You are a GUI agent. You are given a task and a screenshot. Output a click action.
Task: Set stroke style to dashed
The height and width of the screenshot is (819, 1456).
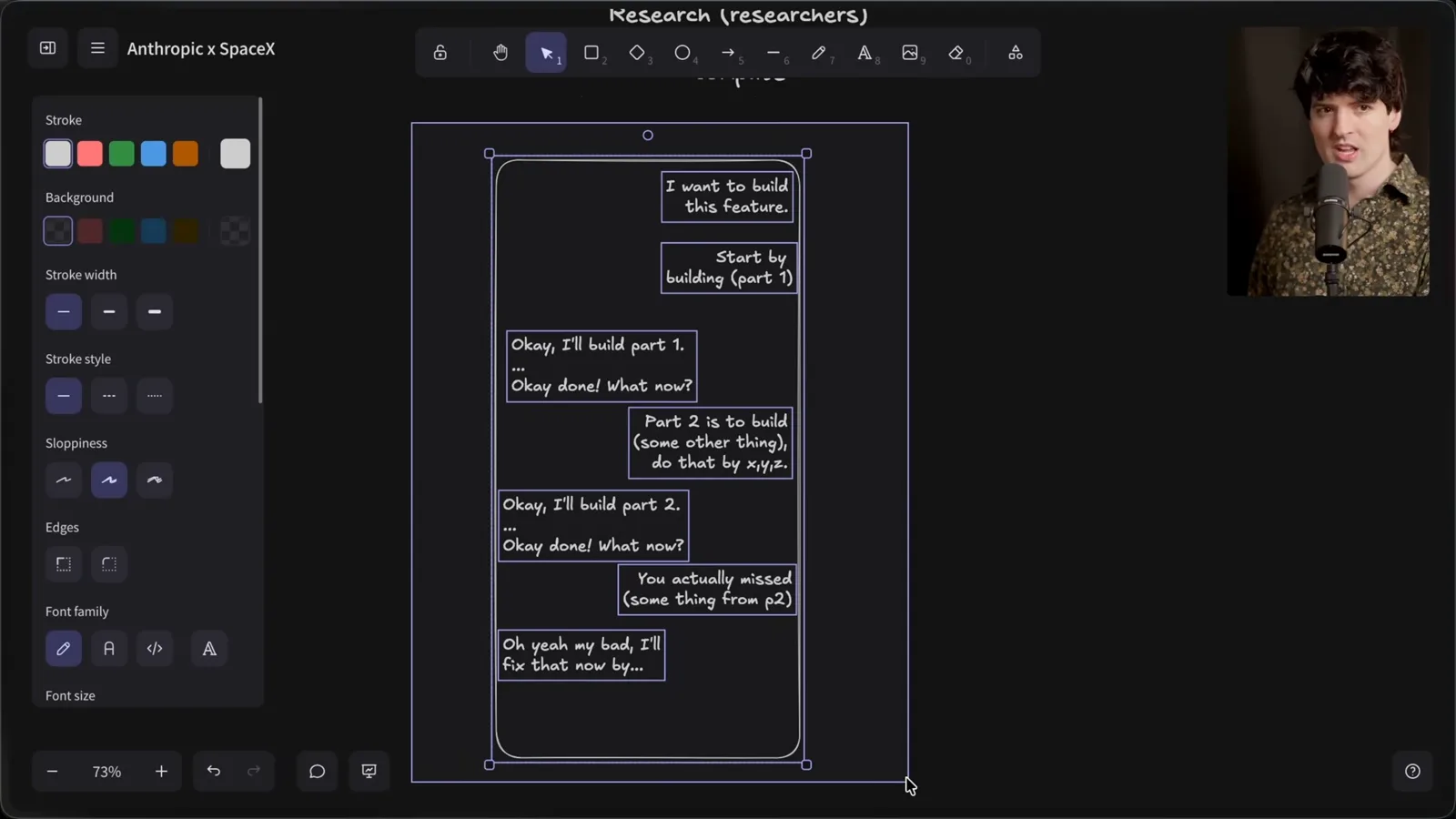109,396
